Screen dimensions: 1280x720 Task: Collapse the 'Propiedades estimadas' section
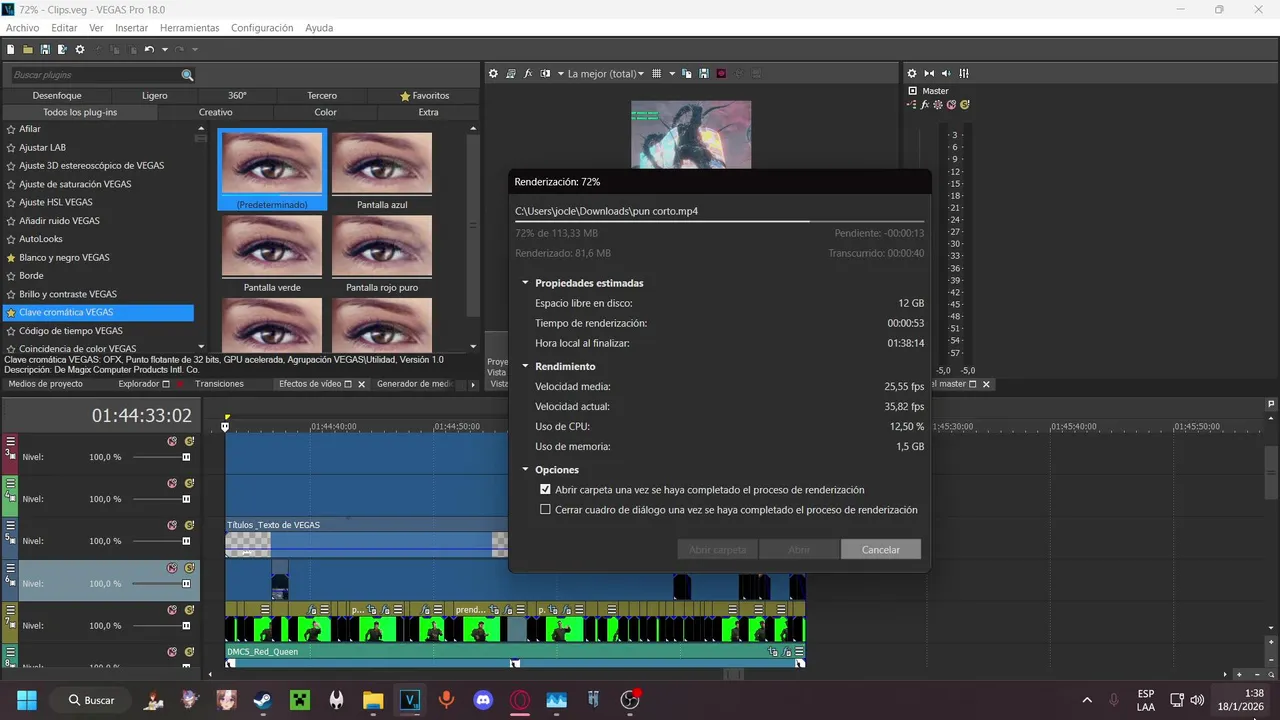525,283
